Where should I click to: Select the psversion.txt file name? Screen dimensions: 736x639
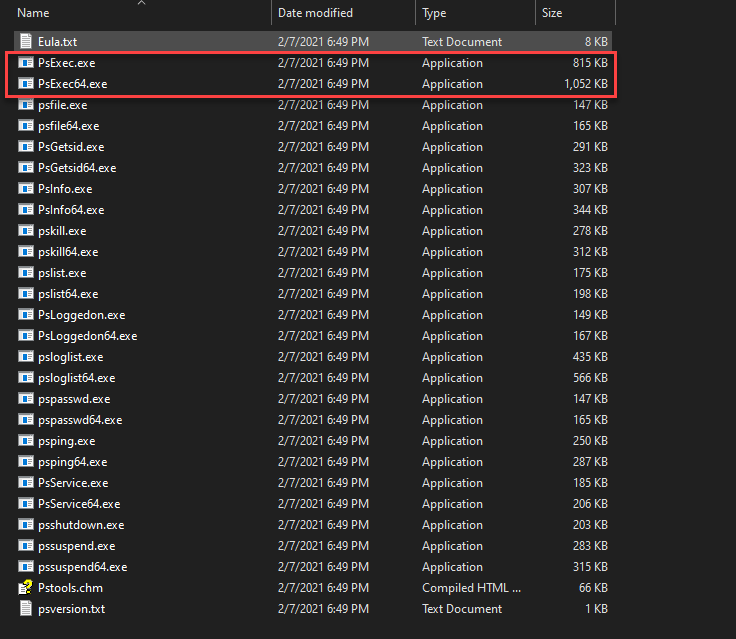71,609
